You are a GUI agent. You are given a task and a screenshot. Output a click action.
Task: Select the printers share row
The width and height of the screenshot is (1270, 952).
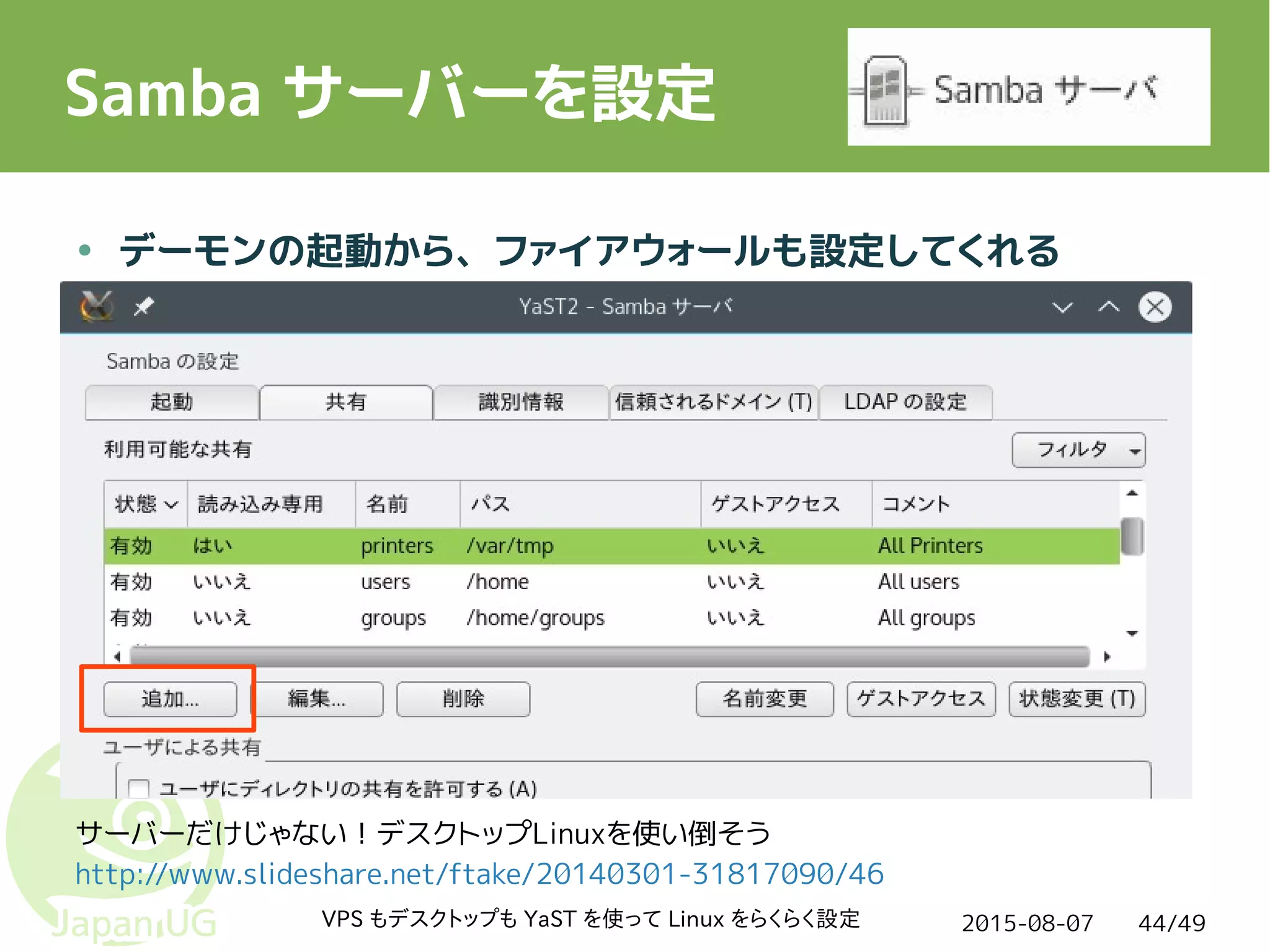tap(612, 546)
